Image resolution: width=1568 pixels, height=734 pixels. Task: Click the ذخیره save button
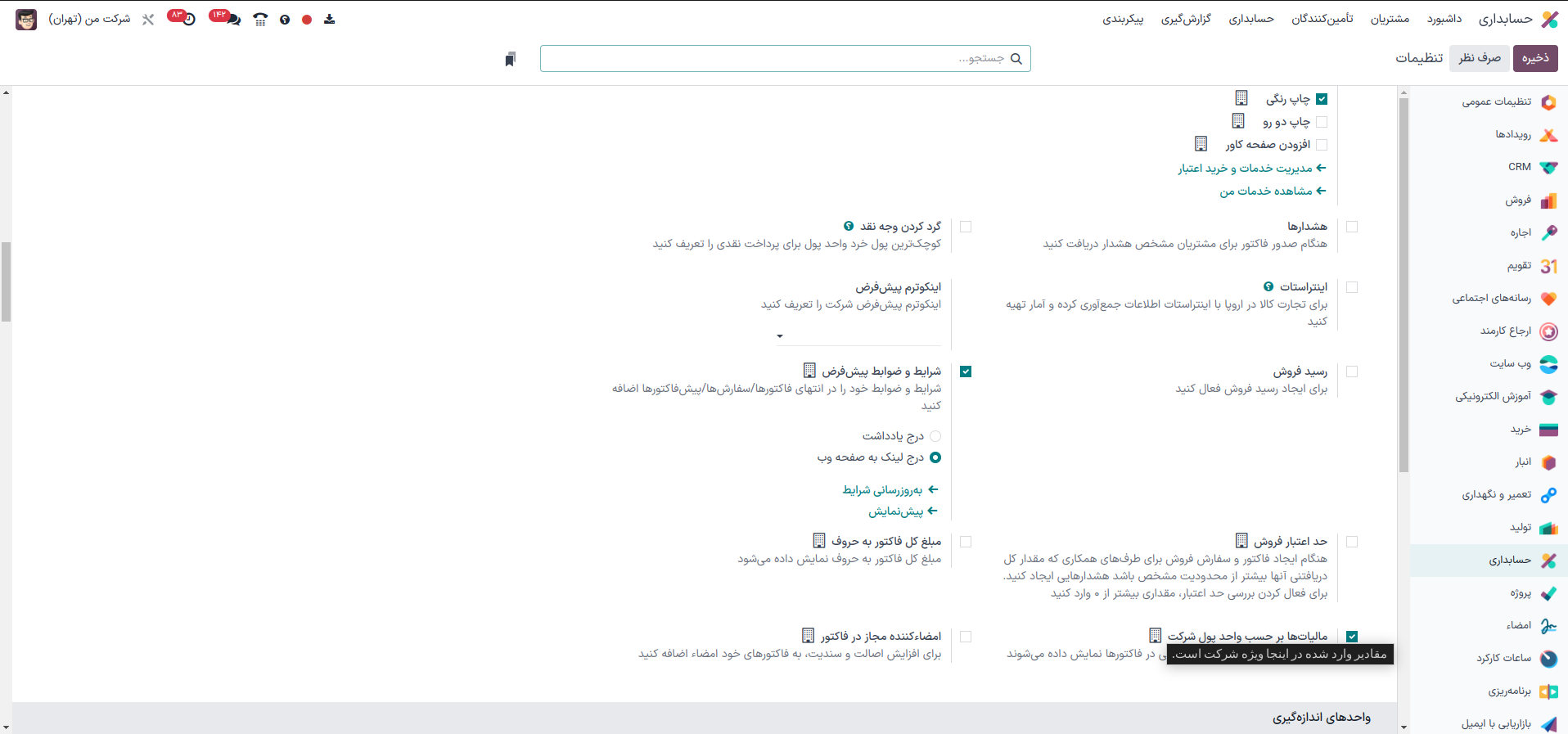click(x=1535, y=58)
